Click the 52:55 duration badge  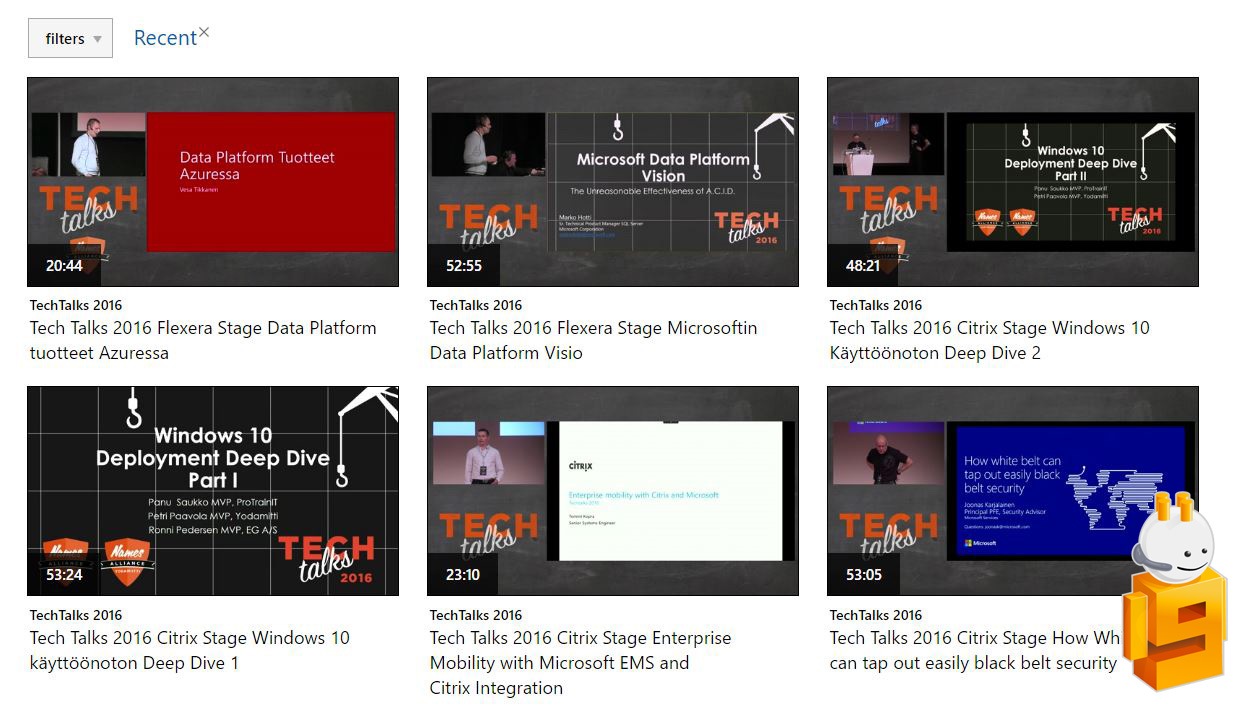tap(464, 266)
